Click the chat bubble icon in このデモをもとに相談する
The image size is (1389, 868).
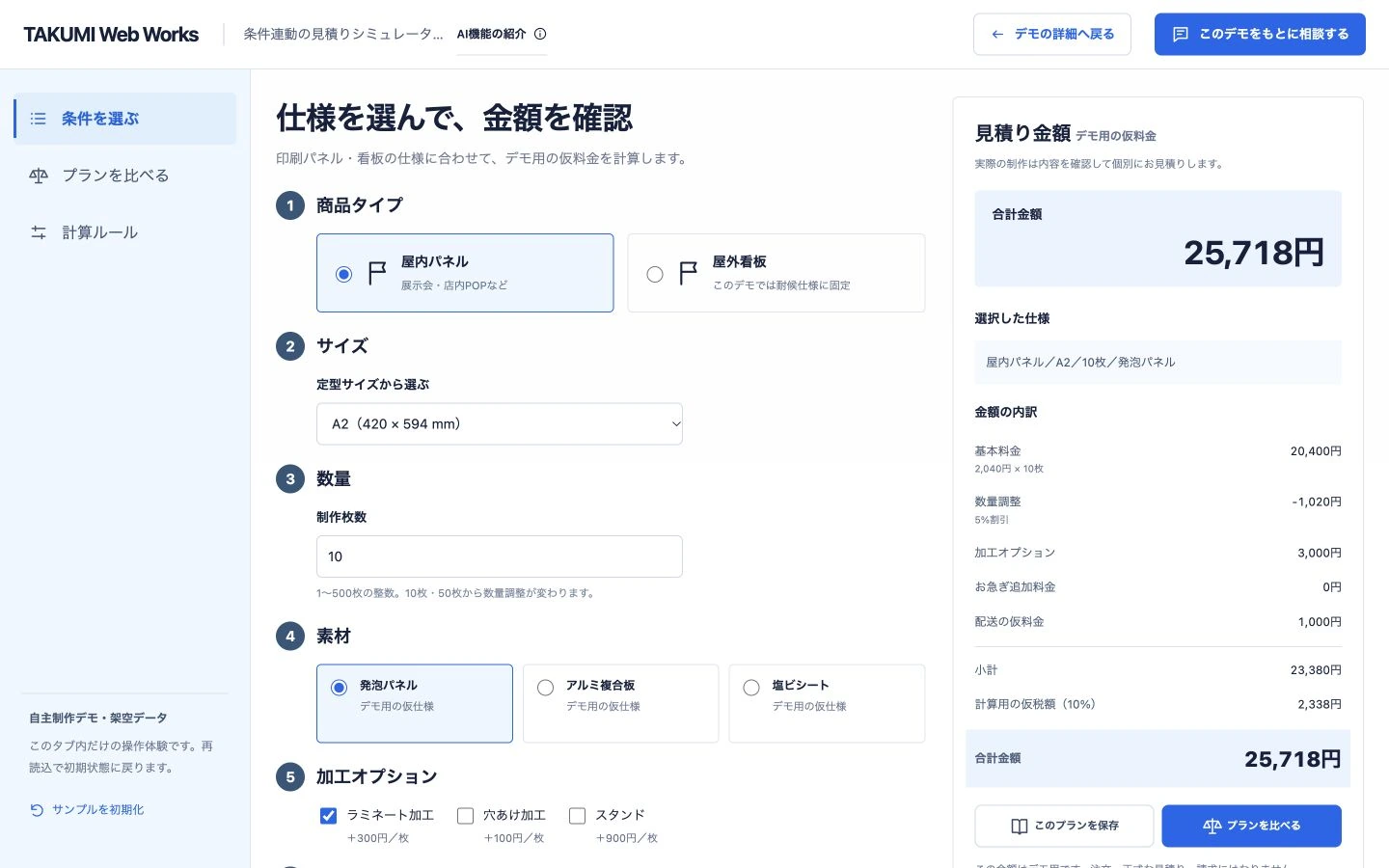point(1180,34)
